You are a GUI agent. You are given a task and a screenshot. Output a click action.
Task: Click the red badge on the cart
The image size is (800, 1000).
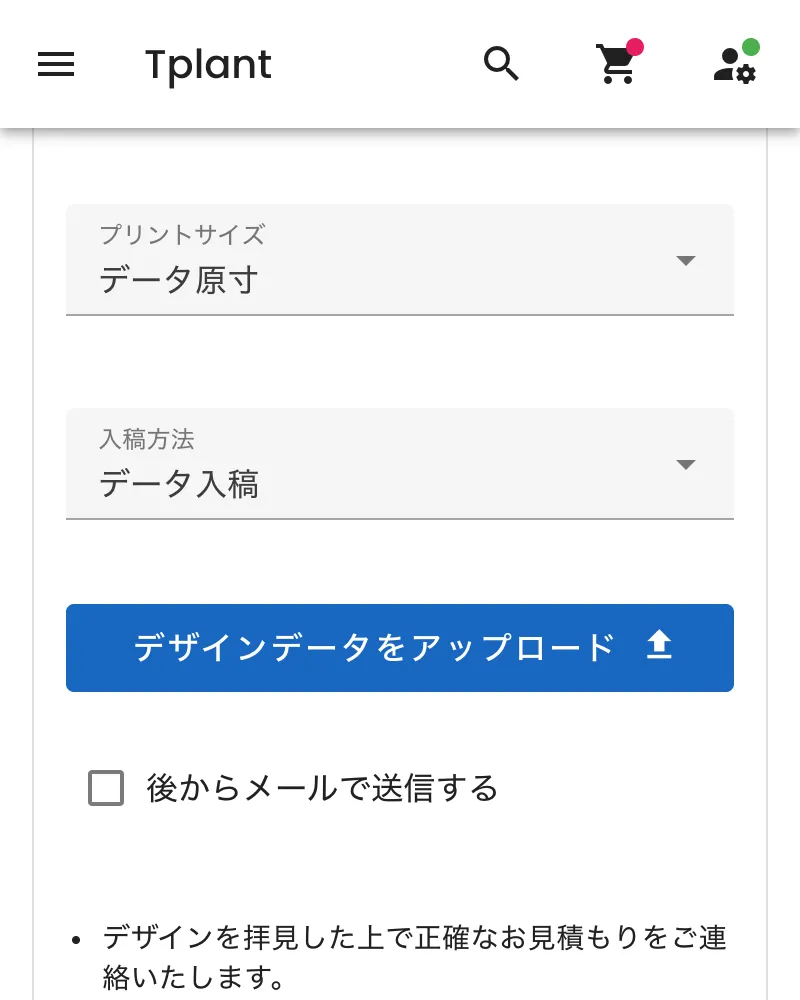pyautogui.click(x=634, y=47)
